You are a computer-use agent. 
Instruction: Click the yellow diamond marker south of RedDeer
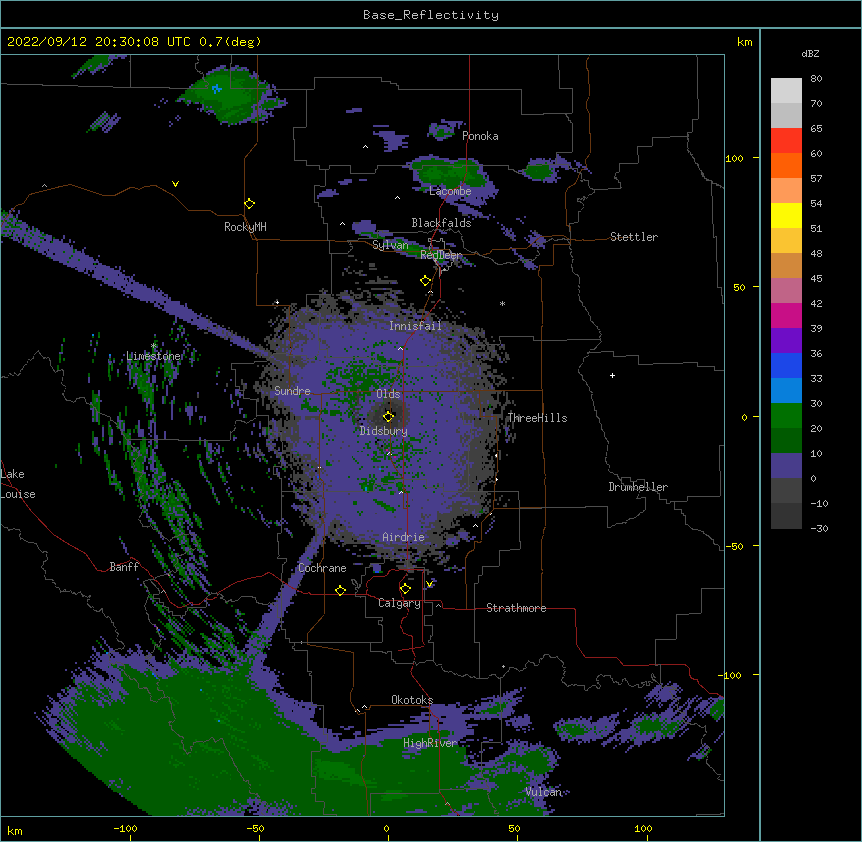(426, 281)
